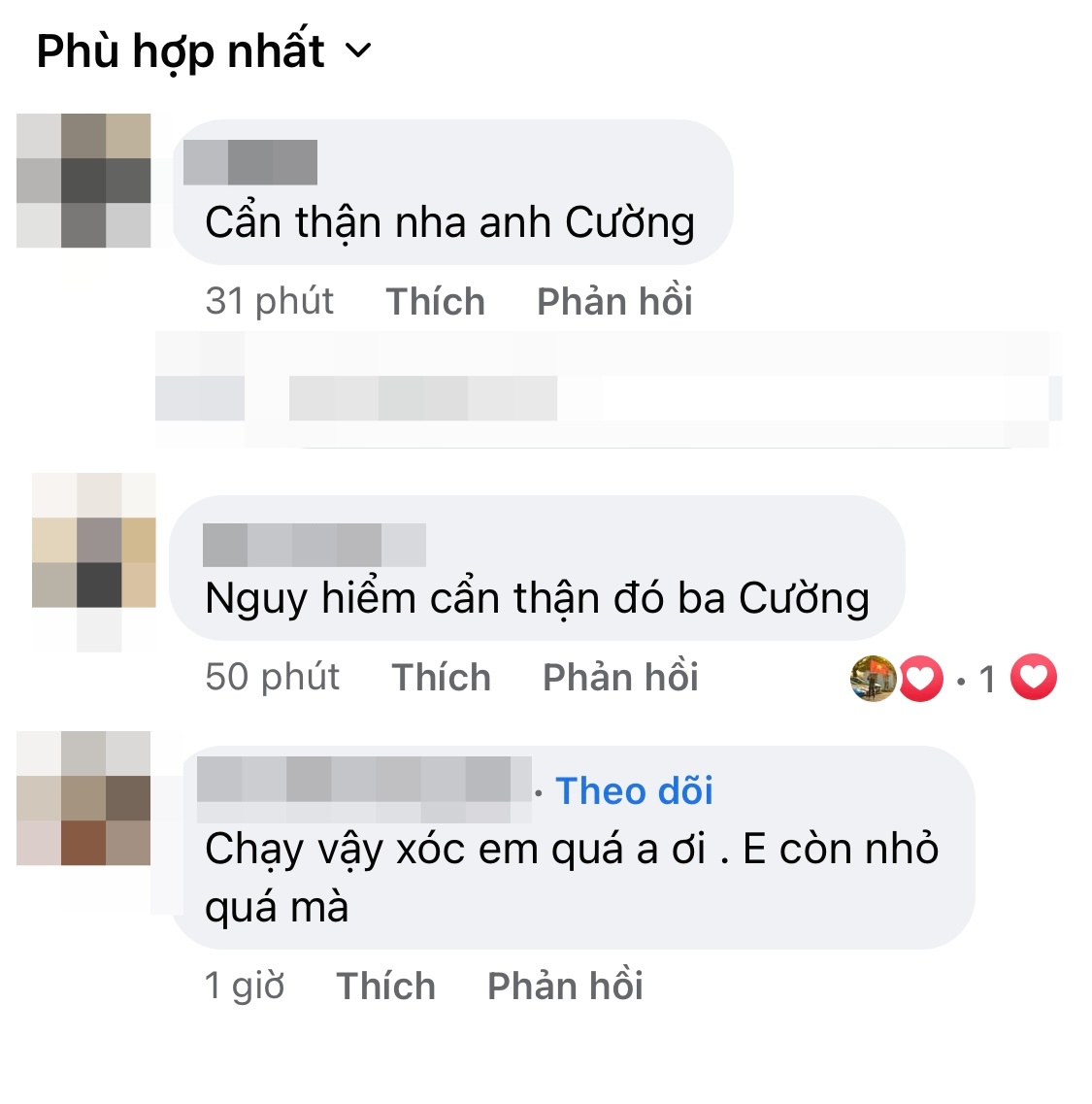The image size is (1092, 1104).
Task: Click 'Theo dõi' to follow the third commenter
Action: (x=634, y=790)
